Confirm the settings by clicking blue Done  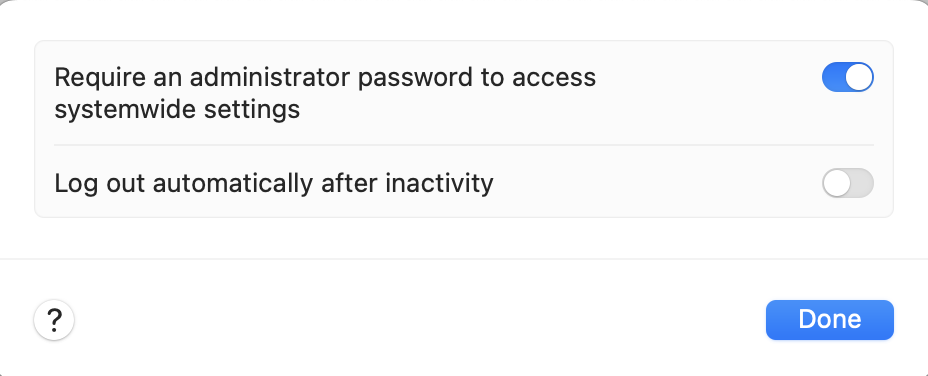coord(829,320)
